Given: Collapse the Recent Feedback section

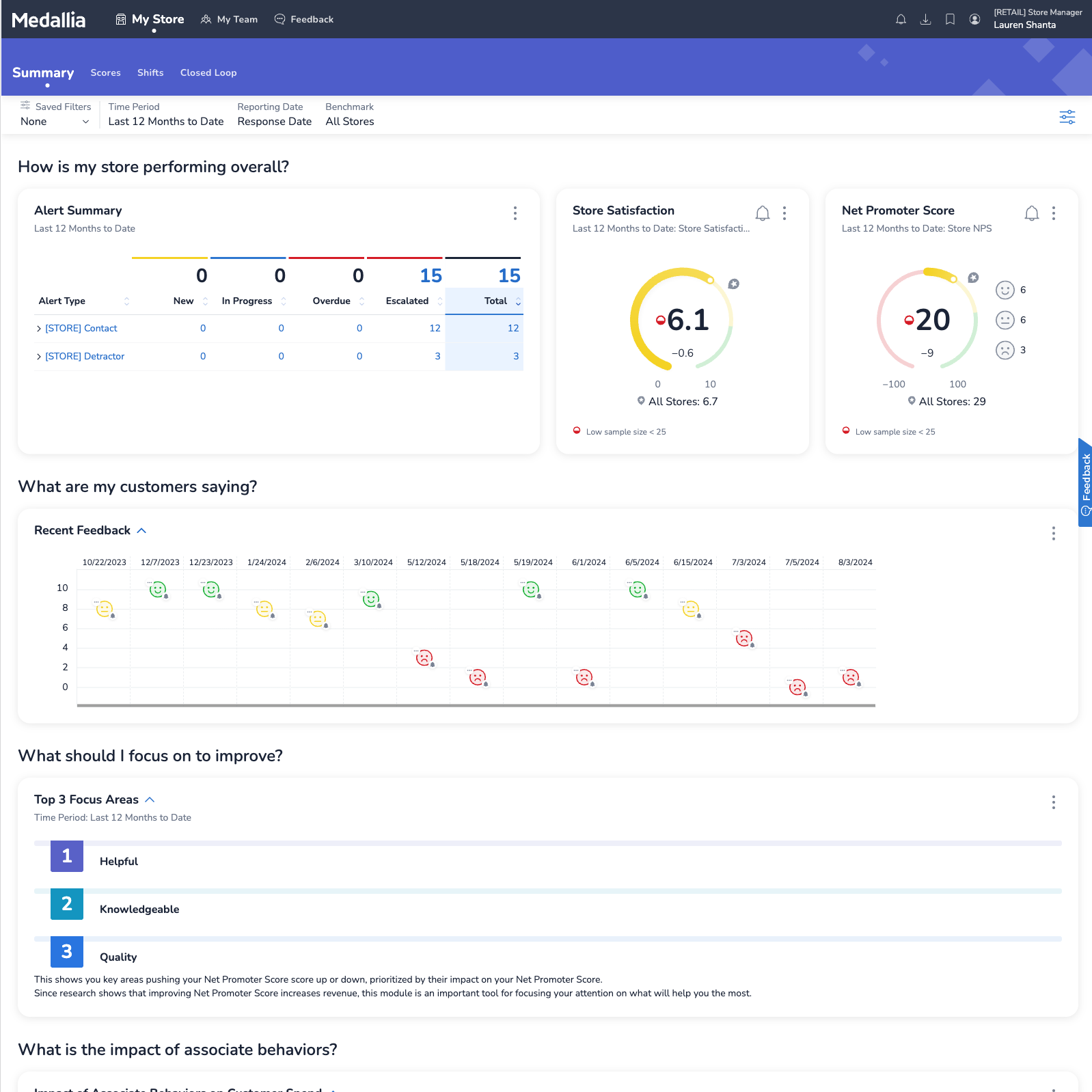Looking at the screenshot, I should 141,531.
